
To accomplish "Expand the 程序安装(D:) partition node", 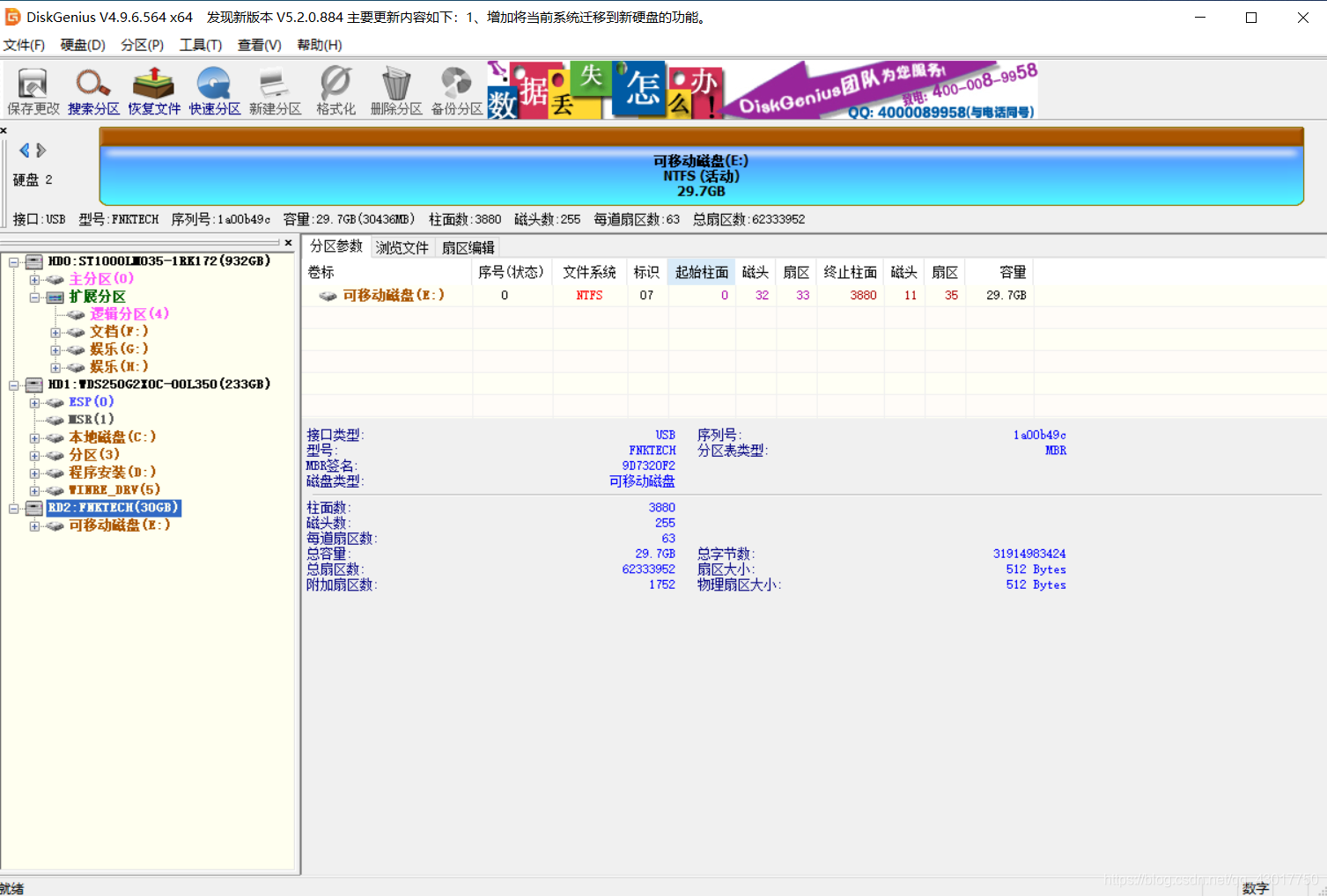I will coord(34,474).
